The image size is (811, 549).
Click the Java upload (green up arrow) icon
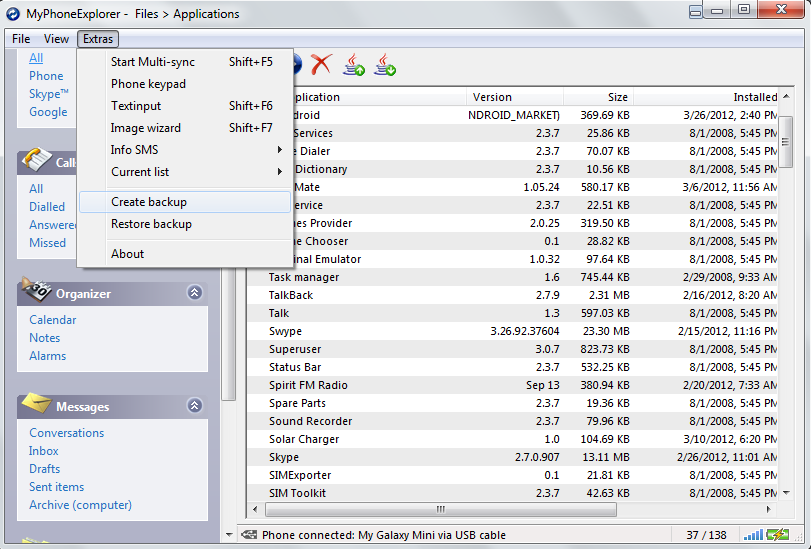tap(354, 65)
